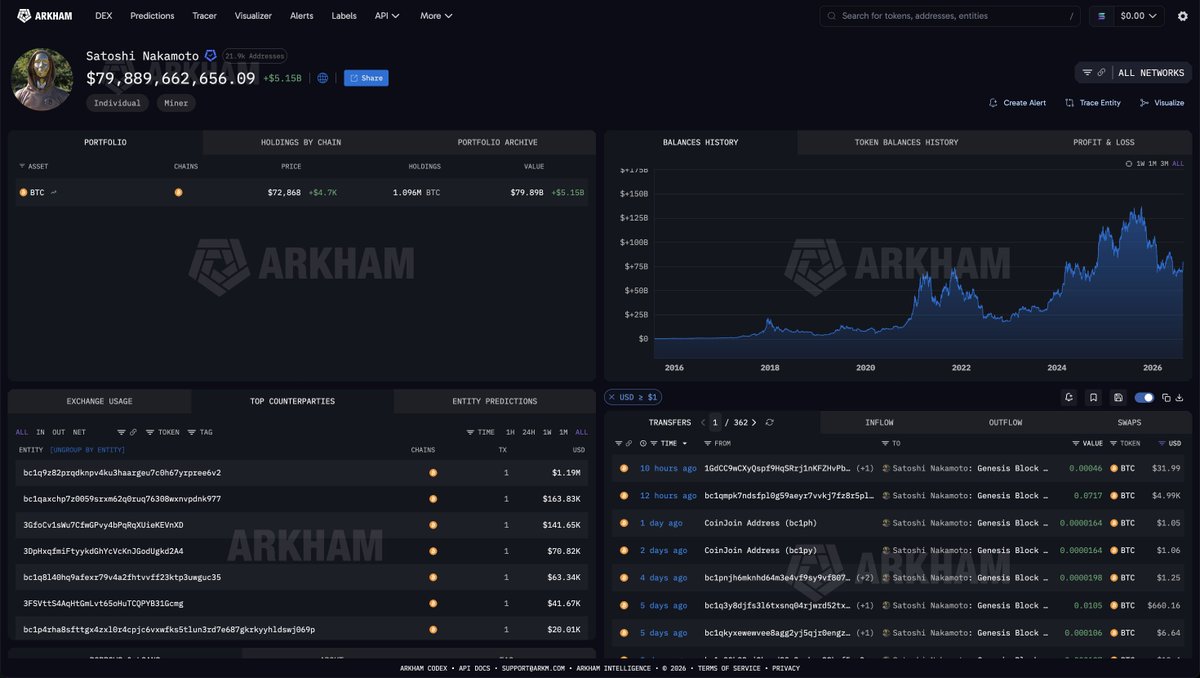Show NET counterparties
The height and width of the screenshot is (678, 1200).
[x=79, y=432]
